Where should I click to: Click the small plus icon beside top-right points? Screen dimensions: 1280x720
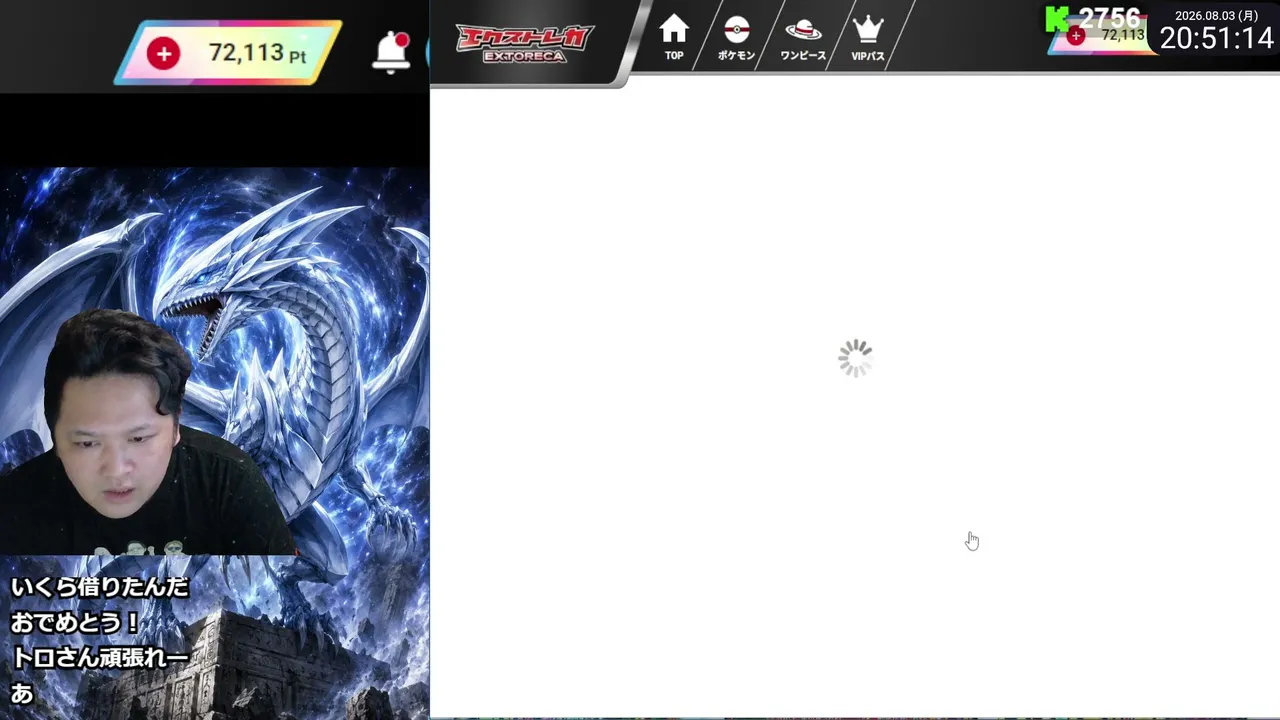point(1076,36)
